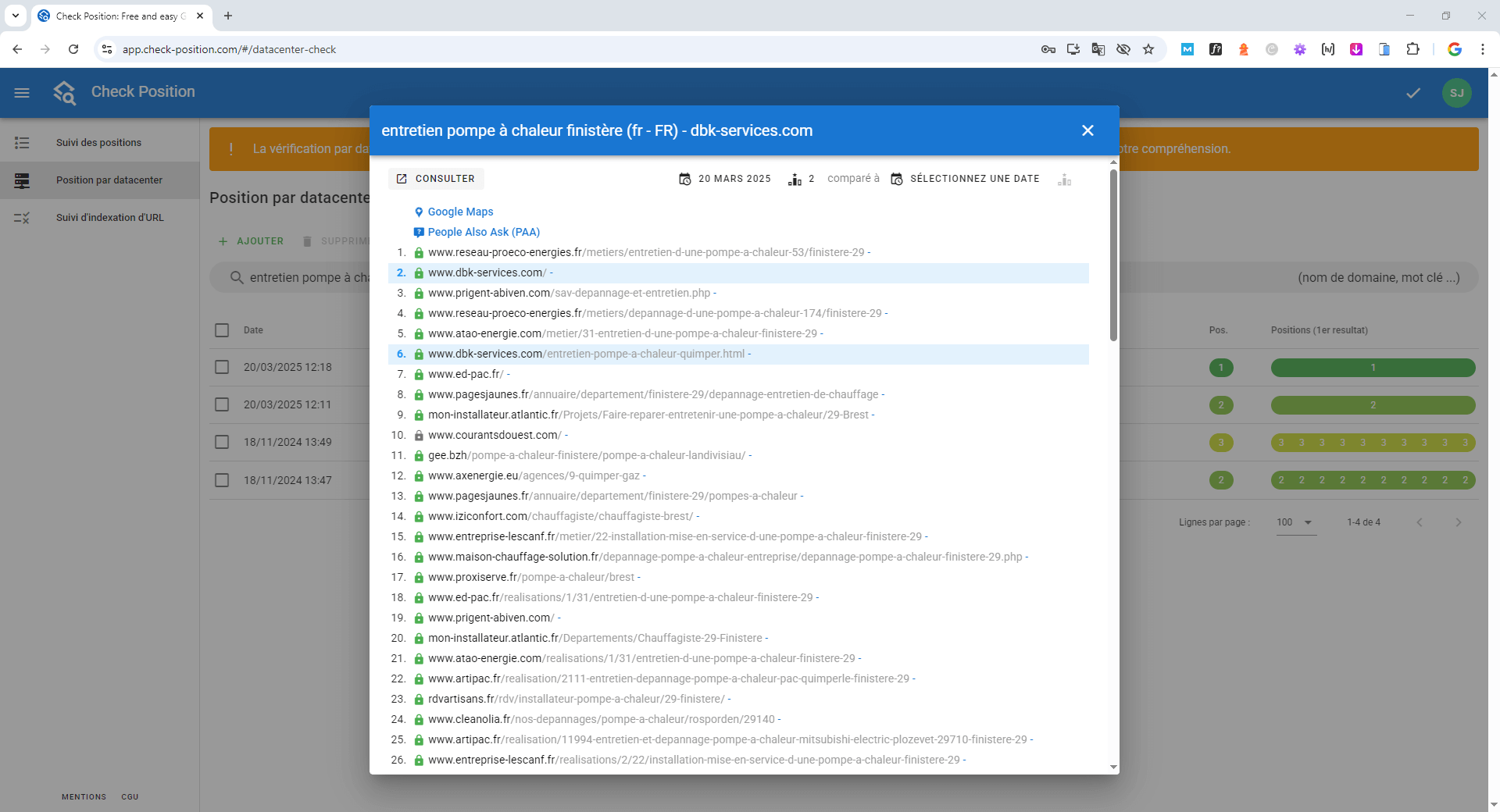Bookmark this page with the star icon
This screenshot has height=812, width=1500.
[1148, 49]
